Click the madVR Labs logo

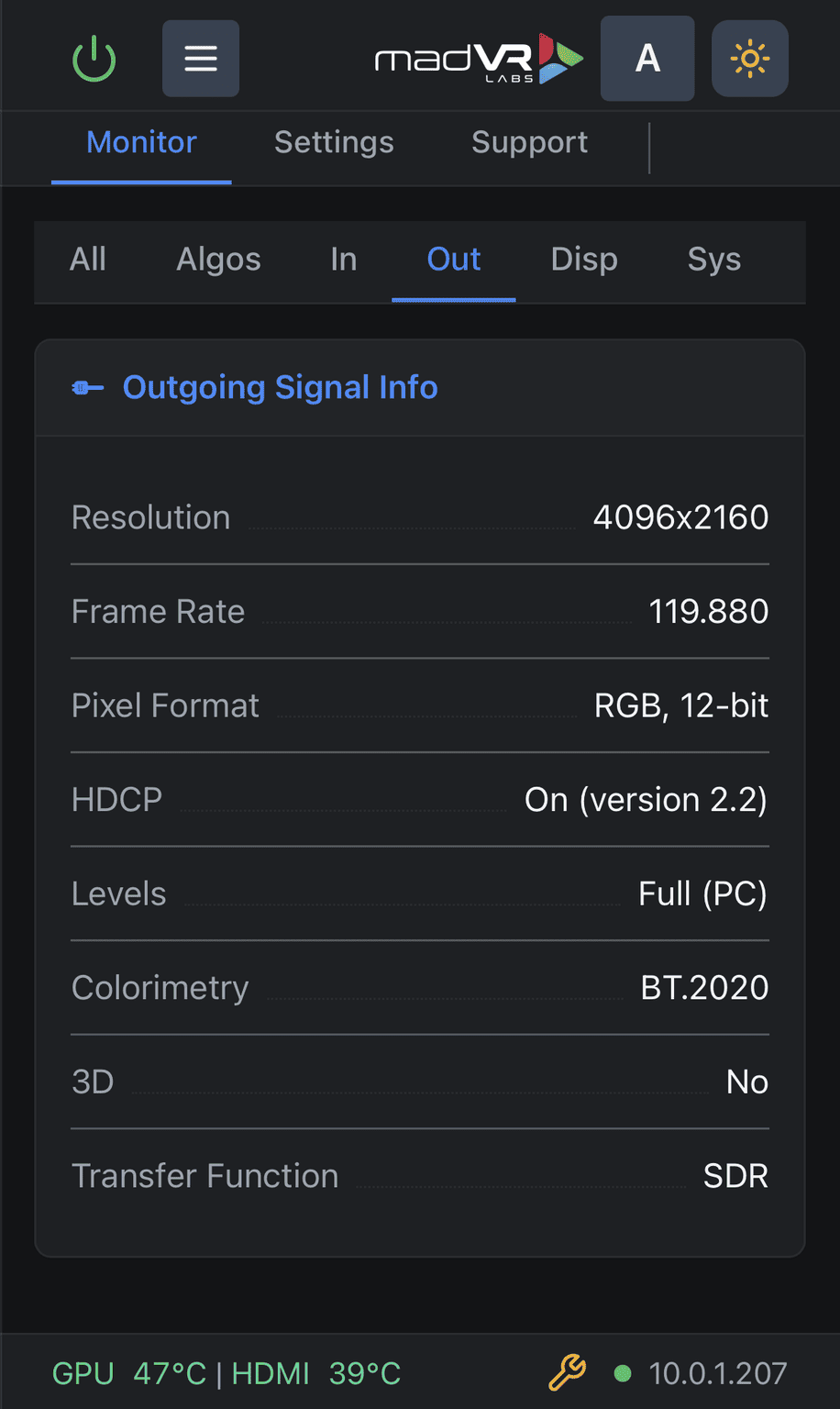[479, 60]
